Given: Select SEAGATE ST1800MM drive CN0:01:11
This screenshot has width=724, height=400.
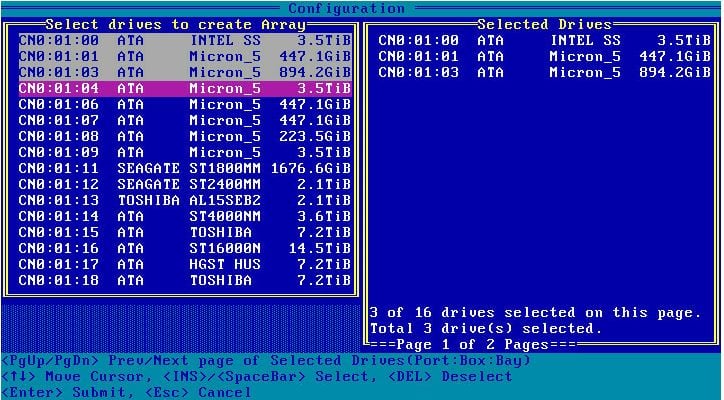Looking at the screenshot, I should (185, 169).
